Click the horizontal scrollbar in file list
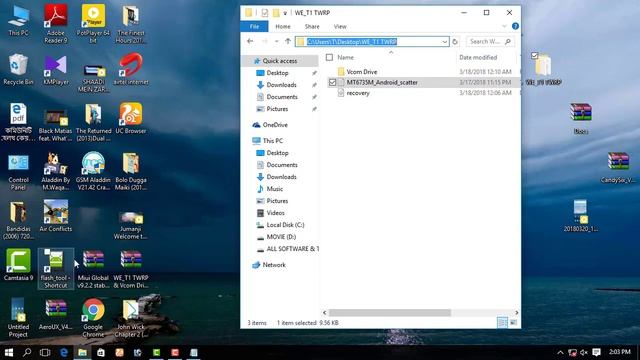The height and width of the screenshot is (360, 640). click(x=390, y=313)
